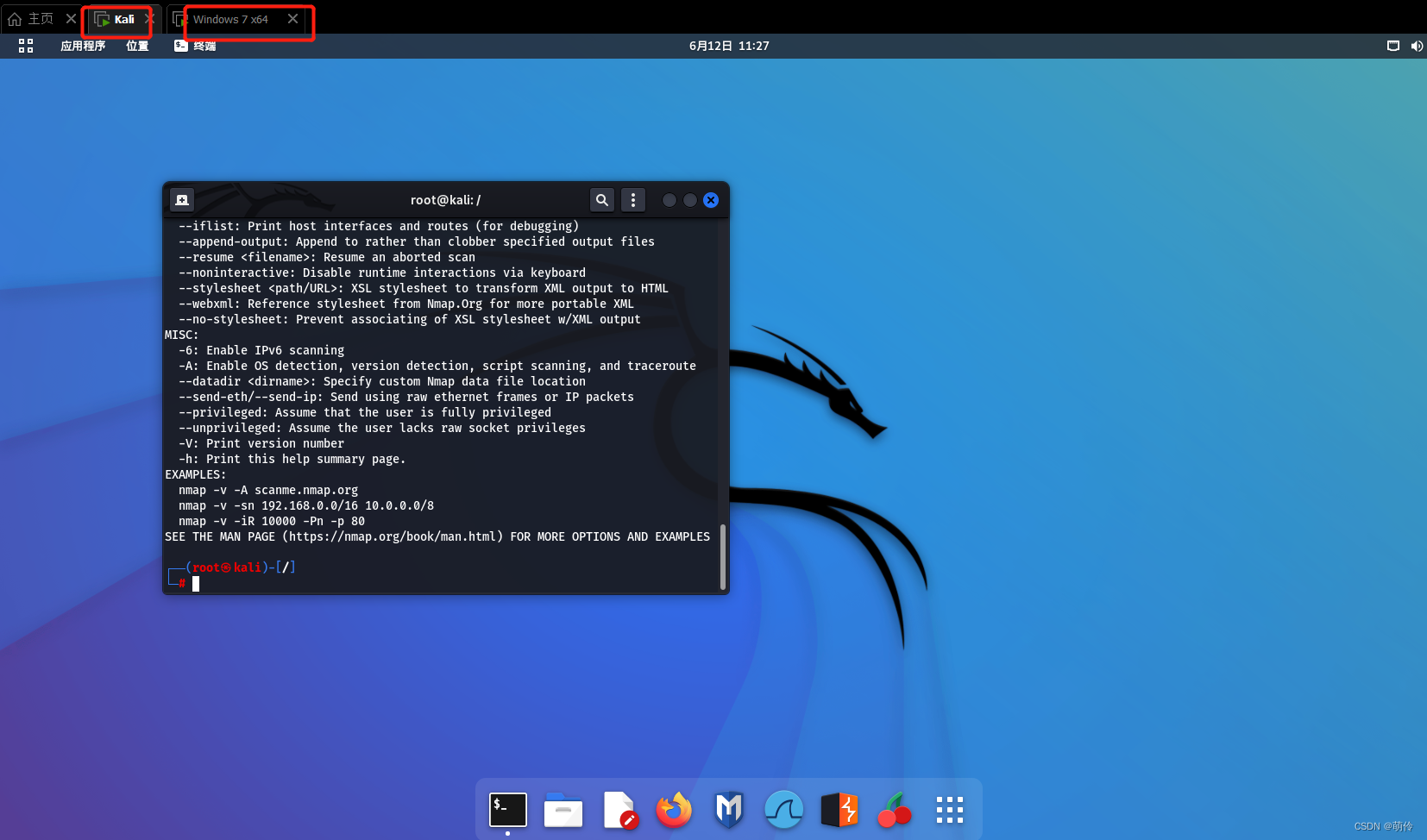Image resolution: width=1427 pixels, height=840 pixels.
Task: Click the terminal scrollbar
Action: click(x=723, y=556)
